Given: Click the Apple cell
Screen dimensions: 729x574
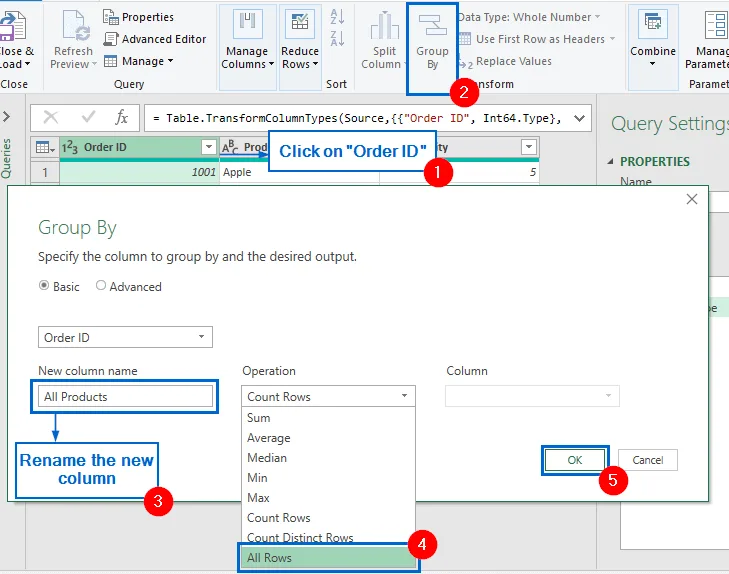Looking at the screenshot, I should pos(299,172).
